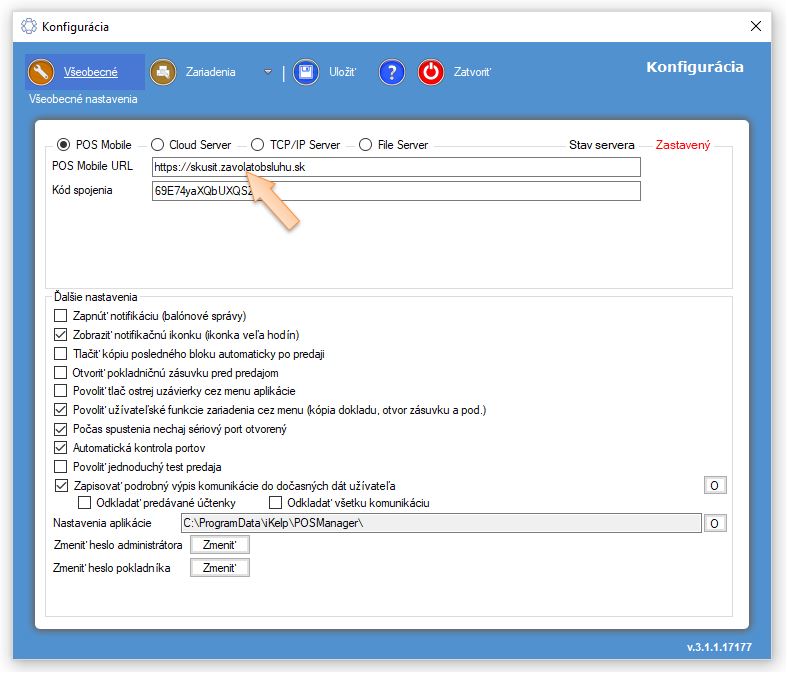The height and width of the screenshot is (674, 788).
Task: Click the Zariadenia printer icon
Action: [x=162, y=72]
